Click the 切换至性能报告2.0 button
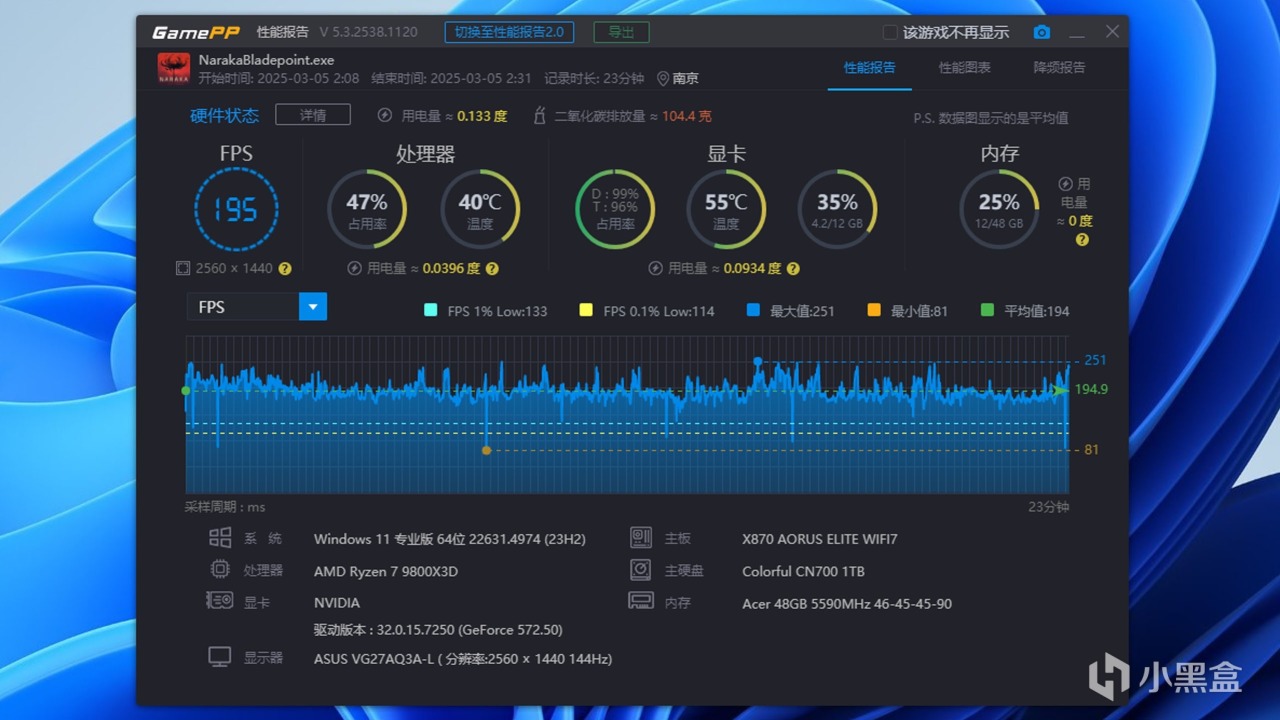The width and height of the screenshot is (1280, 720). (509, 32)
